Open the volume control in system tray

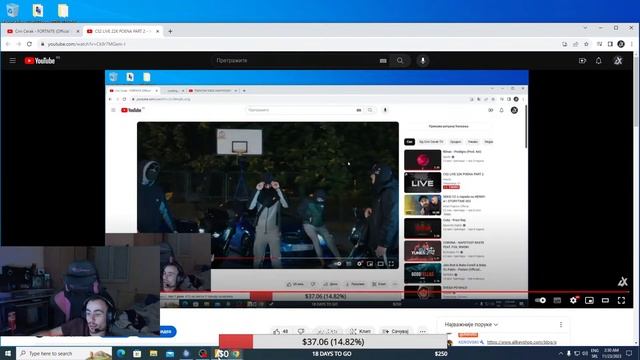(585, 353)
